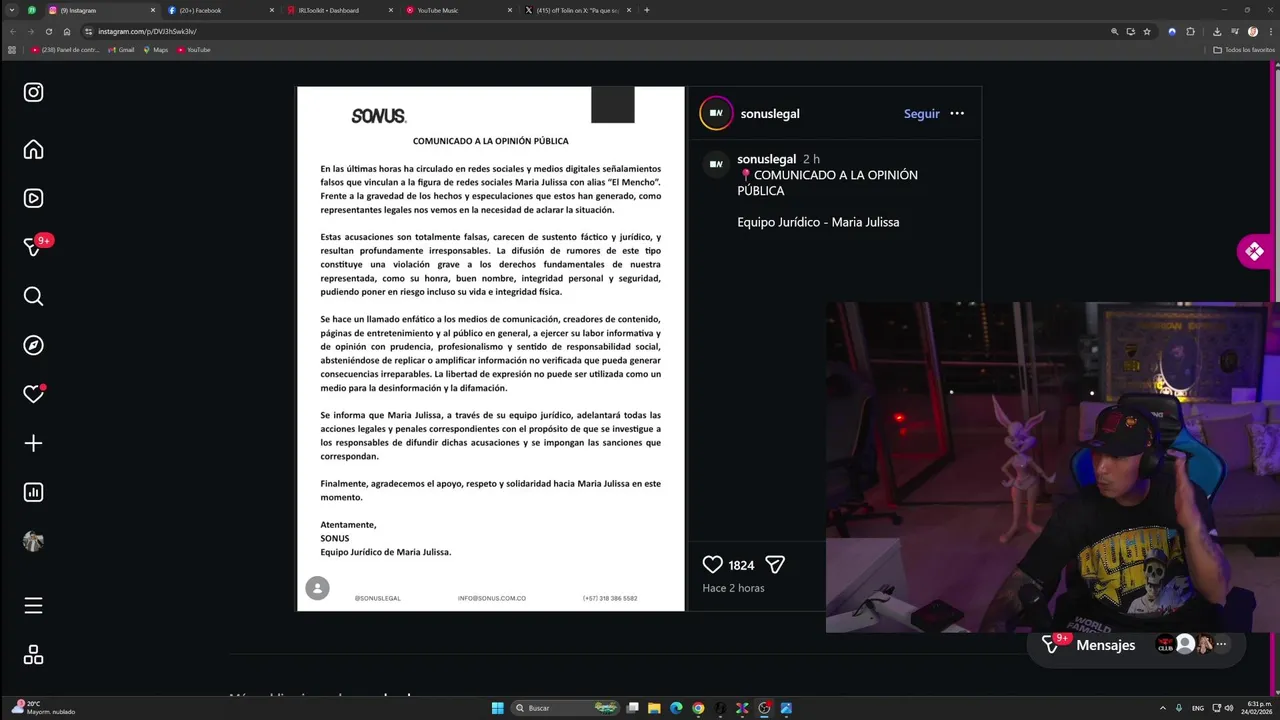Switch to the YouTube Music tab

[x=457, y=10]
